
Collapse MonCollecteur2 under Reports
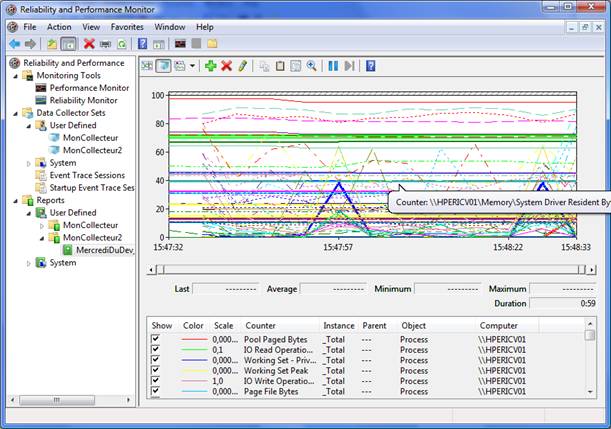tap(42, 238)
